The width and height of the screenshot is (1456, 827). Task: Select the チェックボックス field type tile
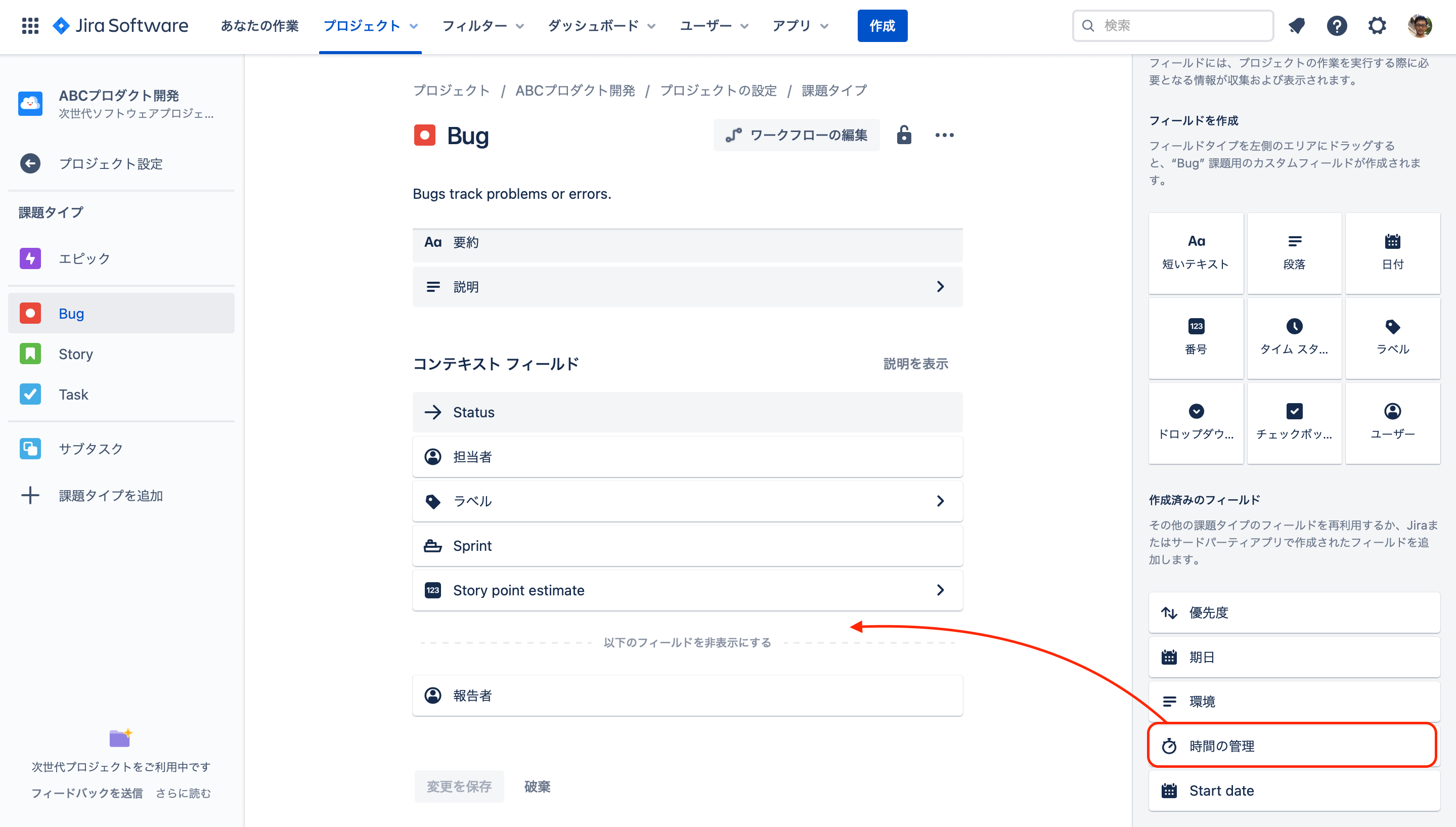(x=1294, y=422)
